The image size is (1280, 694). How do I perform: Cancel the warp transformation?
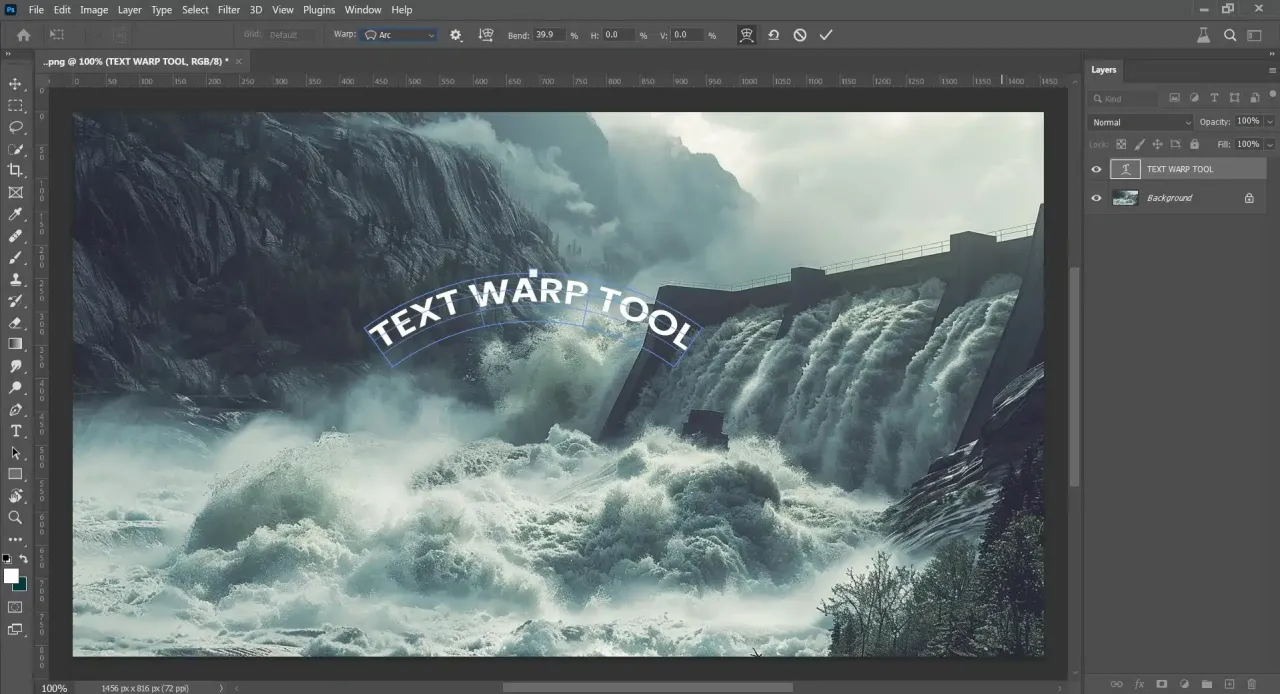(799, 35)
